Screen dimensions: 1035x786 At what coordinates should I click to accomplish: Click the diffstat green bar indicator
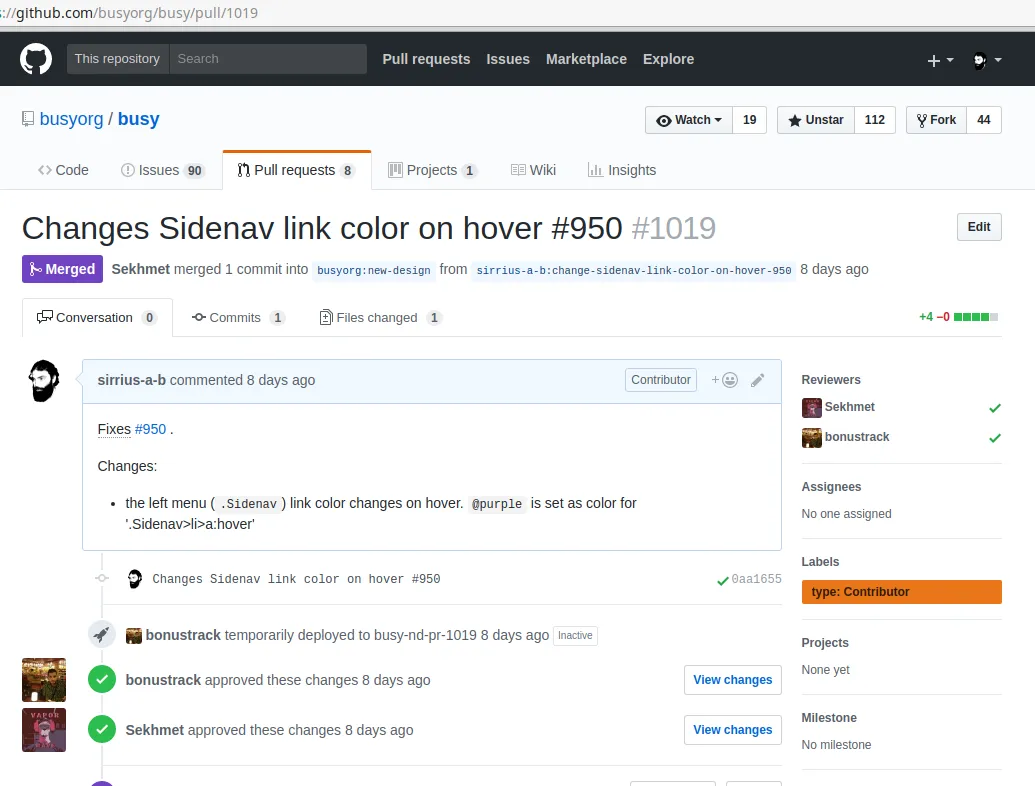[x=976, y=317]
